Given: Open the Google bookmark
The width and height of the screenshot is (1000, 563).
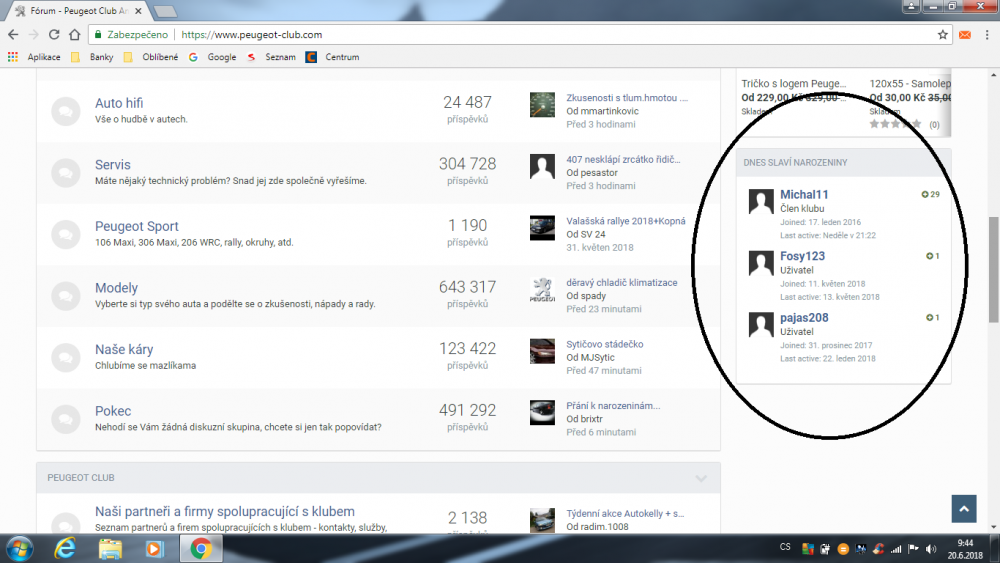Looking at the screenshot, I should click(x=212, y=57).
